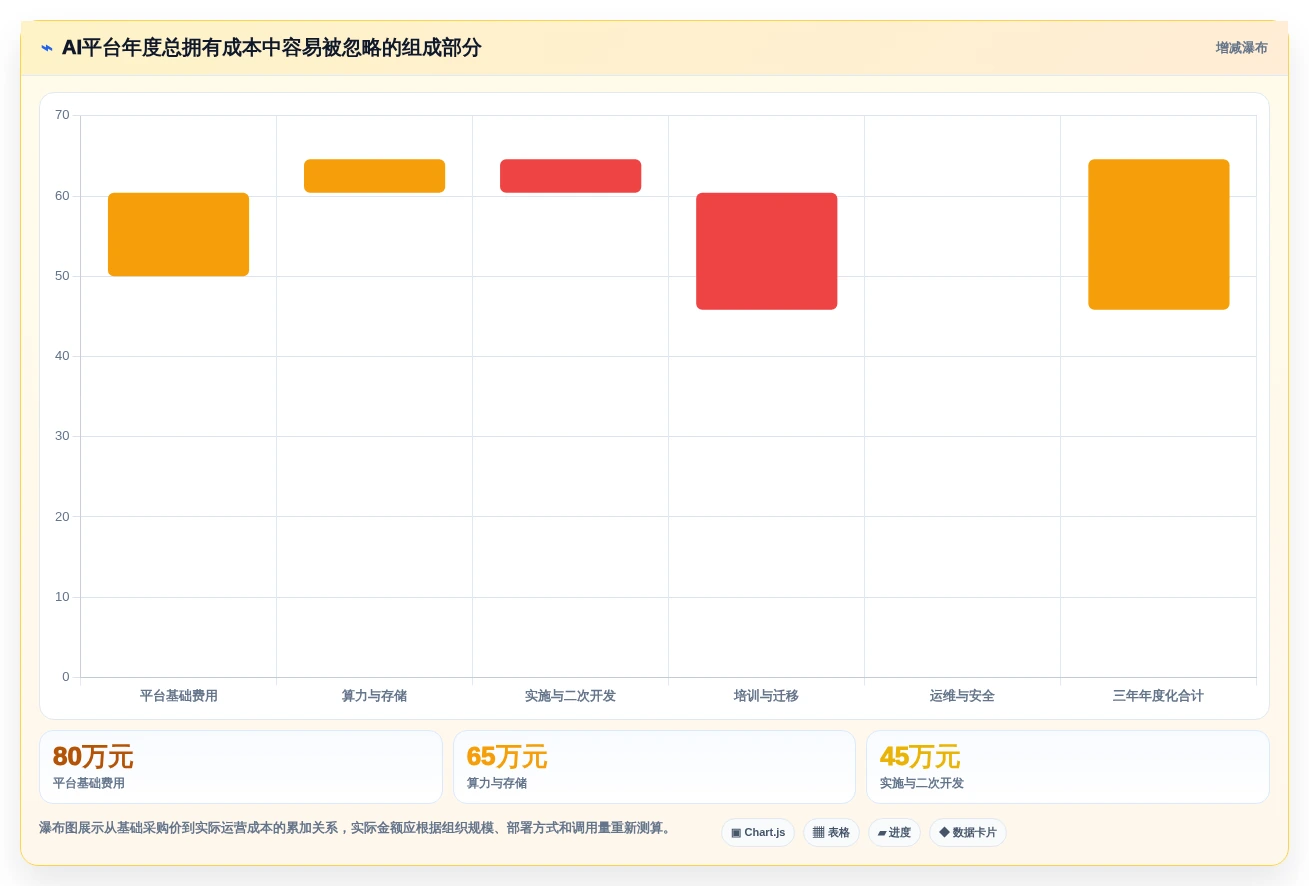
Task: Click the y-axis value 20
Action: (62, 517)
